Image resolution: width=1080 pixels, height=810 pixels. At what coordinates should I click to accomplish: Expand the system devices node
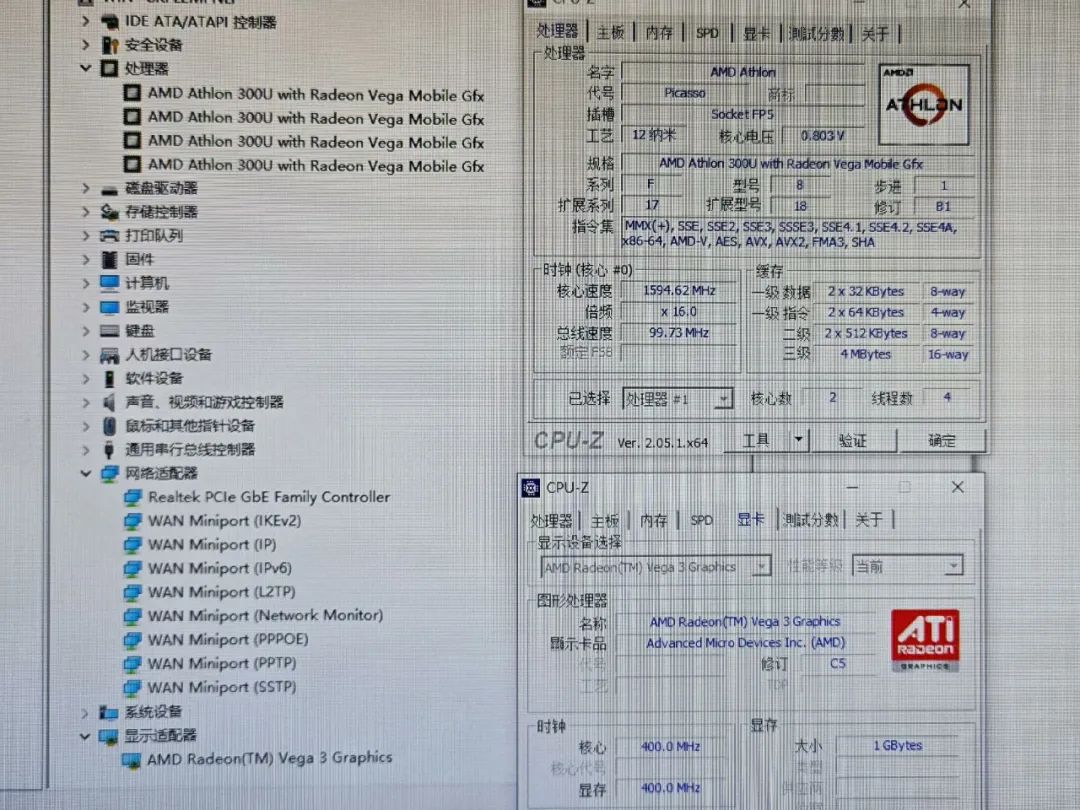tap(85, 712)
